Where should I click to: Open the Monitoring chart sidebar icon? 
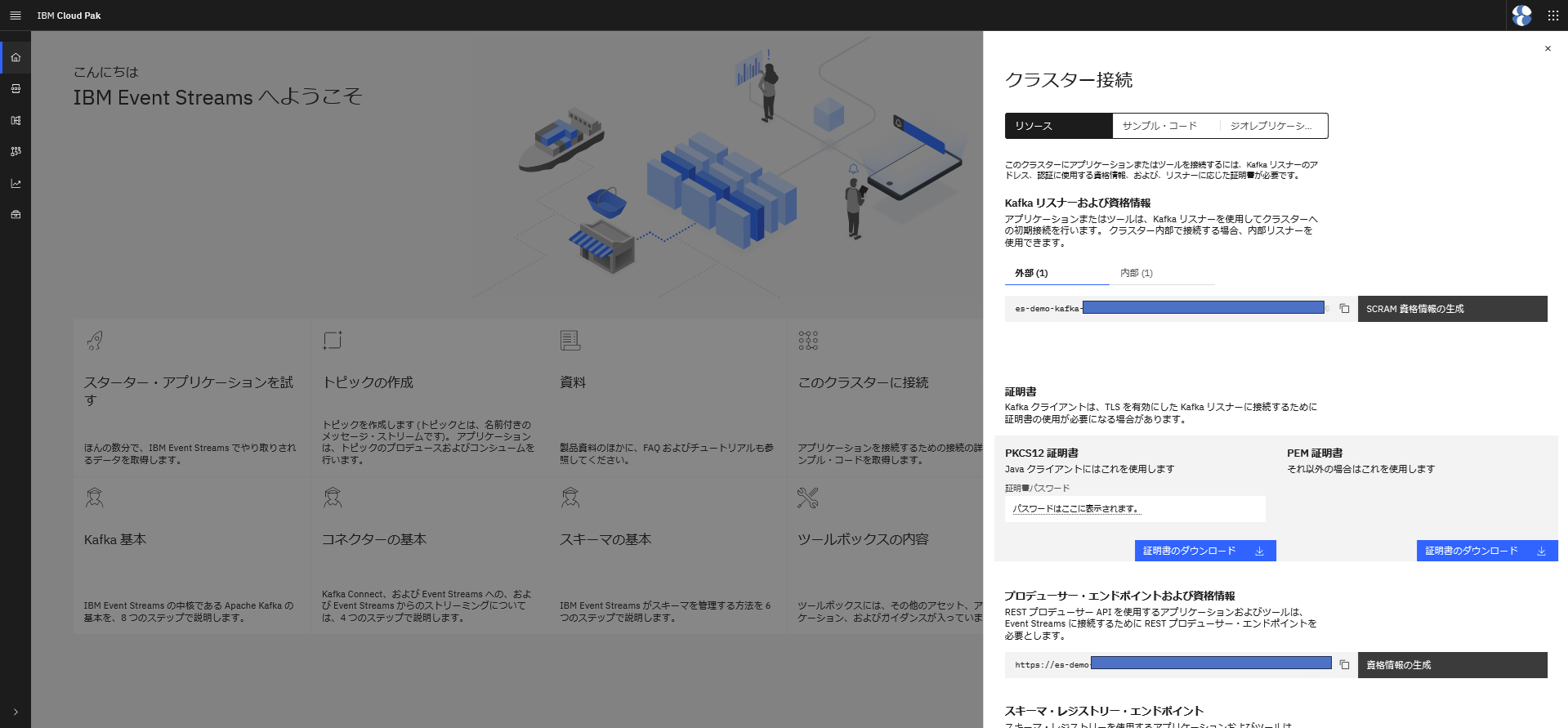16,183
